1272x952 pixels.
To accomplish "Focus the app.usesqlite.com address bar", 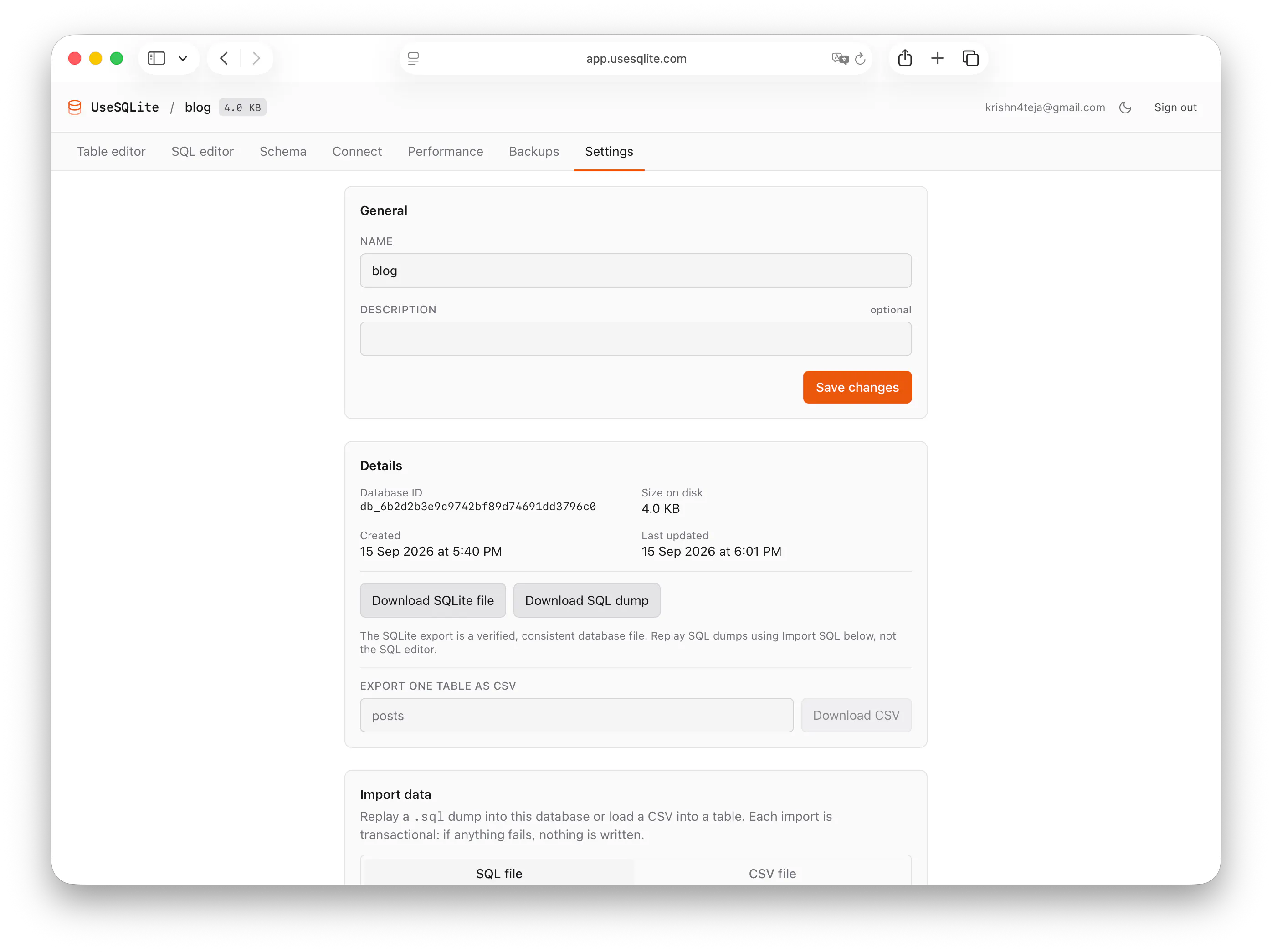I will (636, 58).
